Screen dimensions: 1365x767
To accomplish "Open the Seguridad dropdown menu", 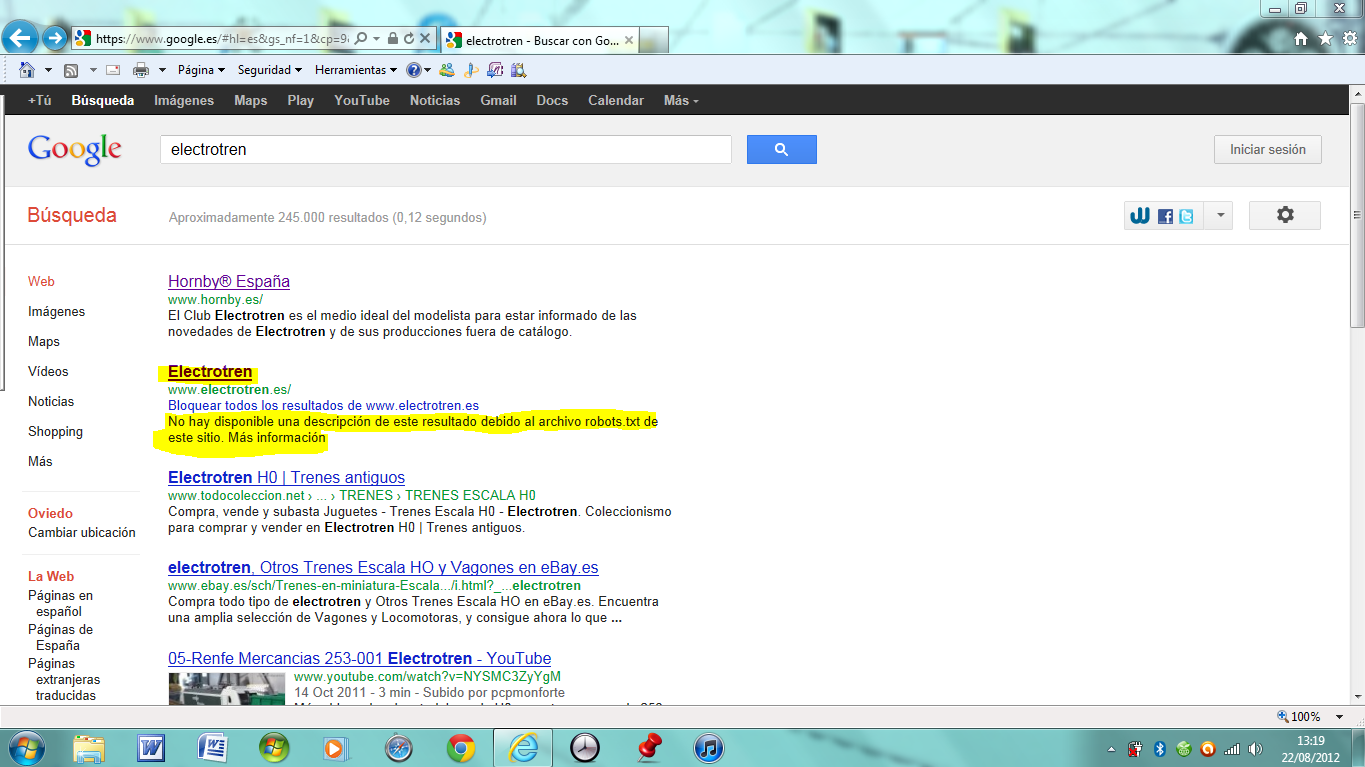I will coord(270,70).
